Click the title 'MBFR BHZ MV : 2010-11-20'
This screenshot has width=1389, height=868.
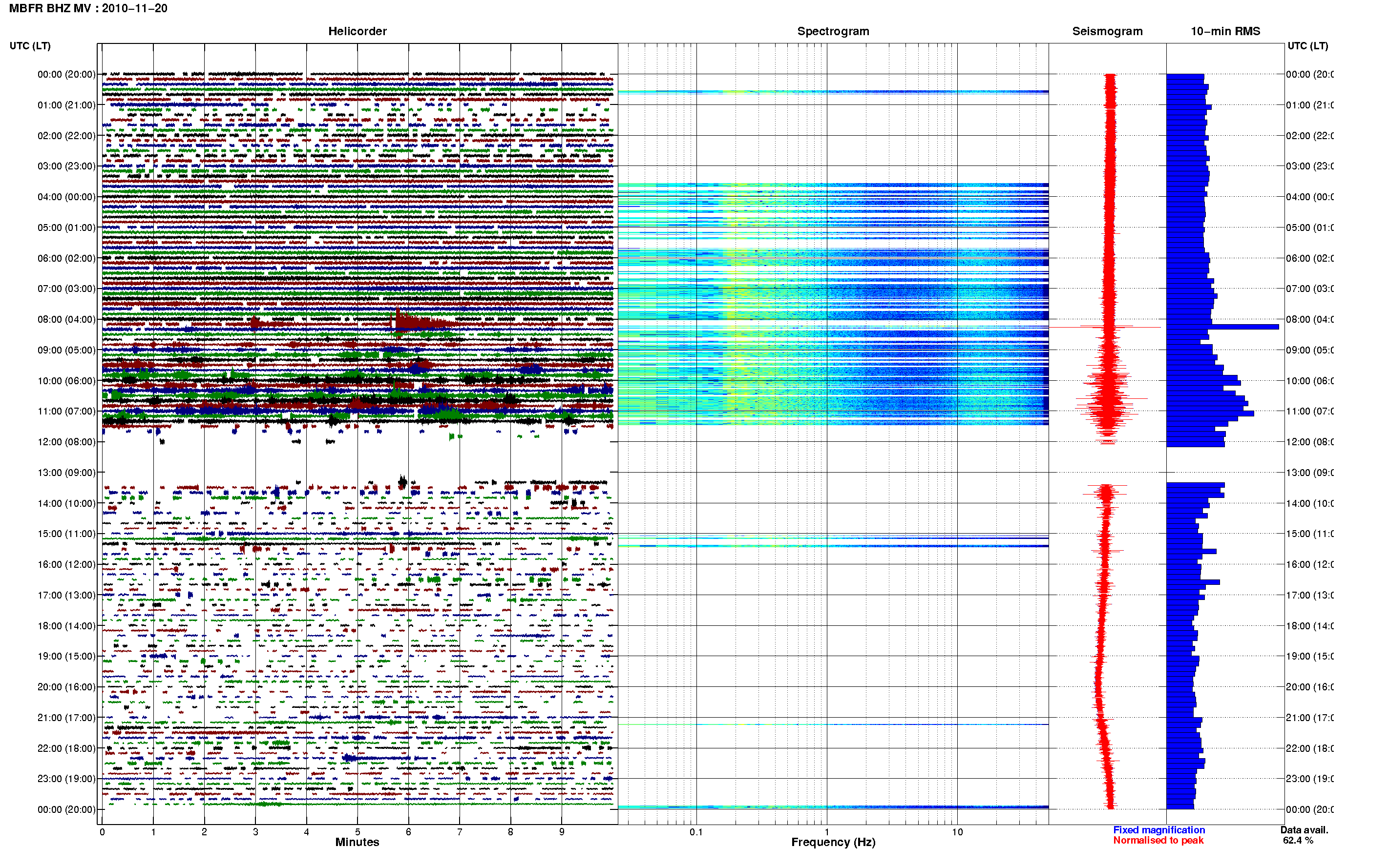click(x=88, y=9)
